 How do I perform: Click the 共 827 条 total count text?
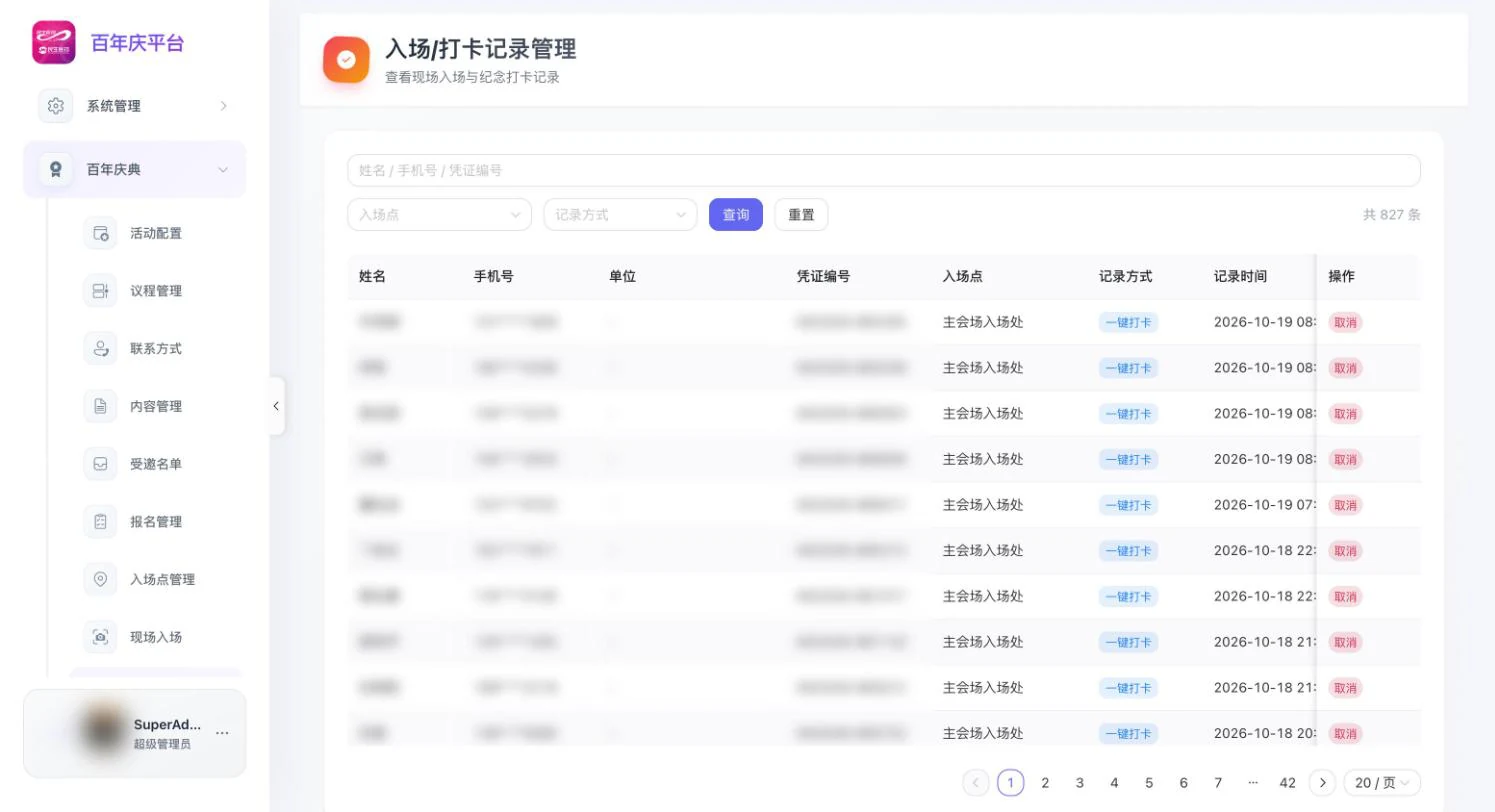pyautogui.click(x=1392, y=215)
